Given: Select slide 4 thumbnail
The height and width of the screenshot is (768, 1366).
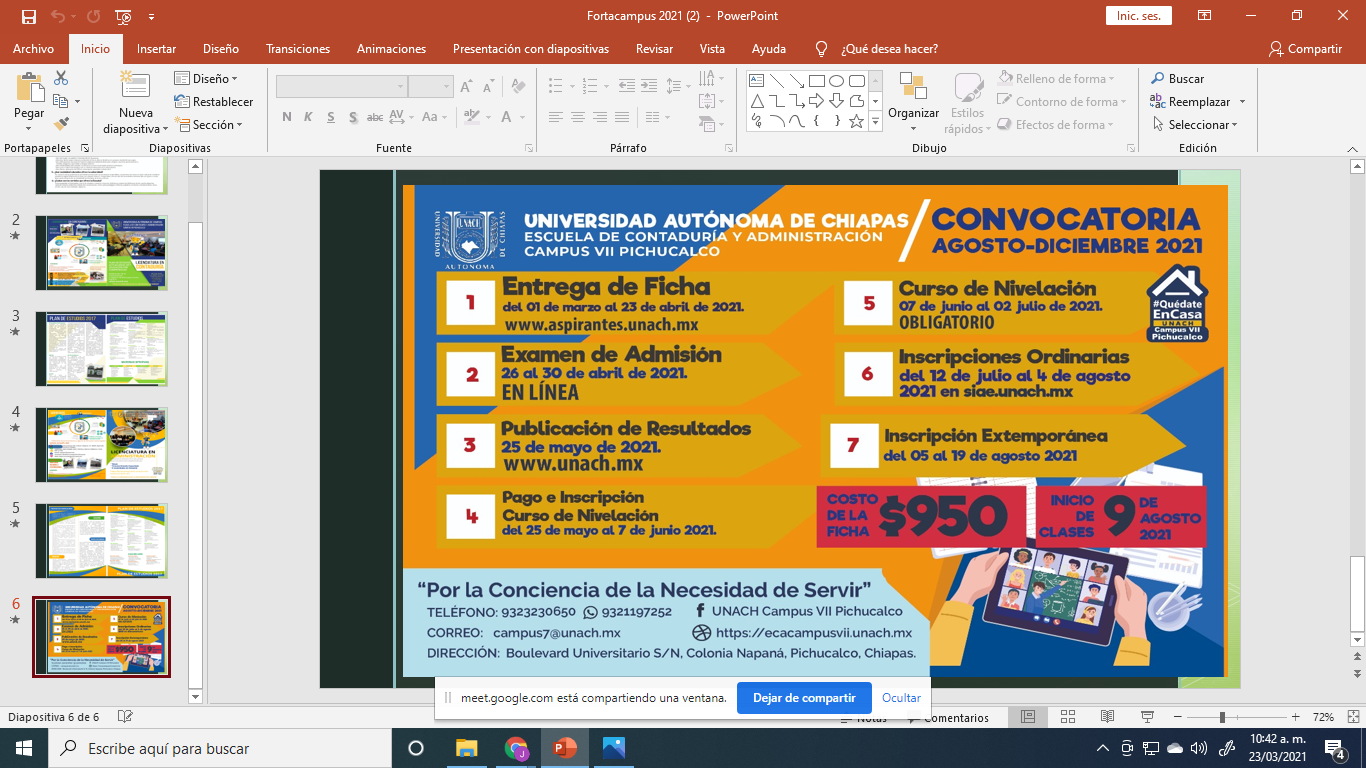Looking at the screenshot, I should click(102, 445).
